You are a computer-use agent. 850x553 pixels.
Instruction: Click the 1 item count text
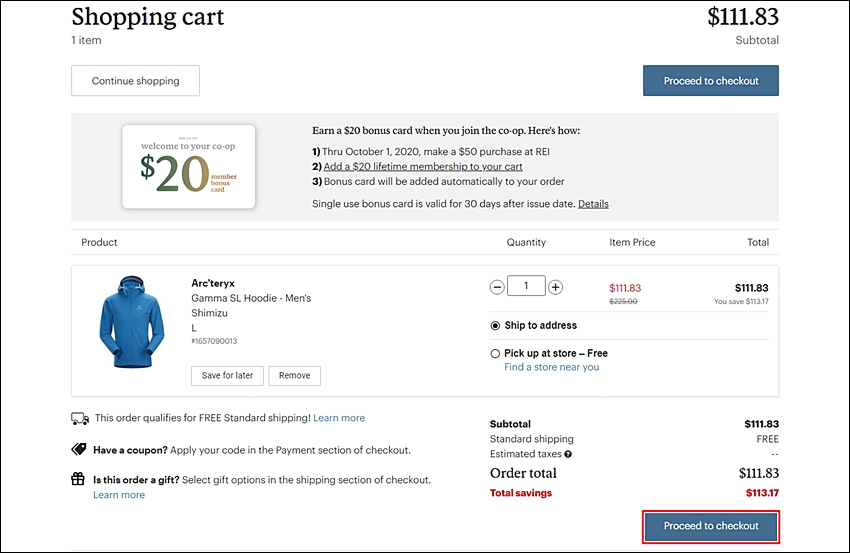coord(86,40)
